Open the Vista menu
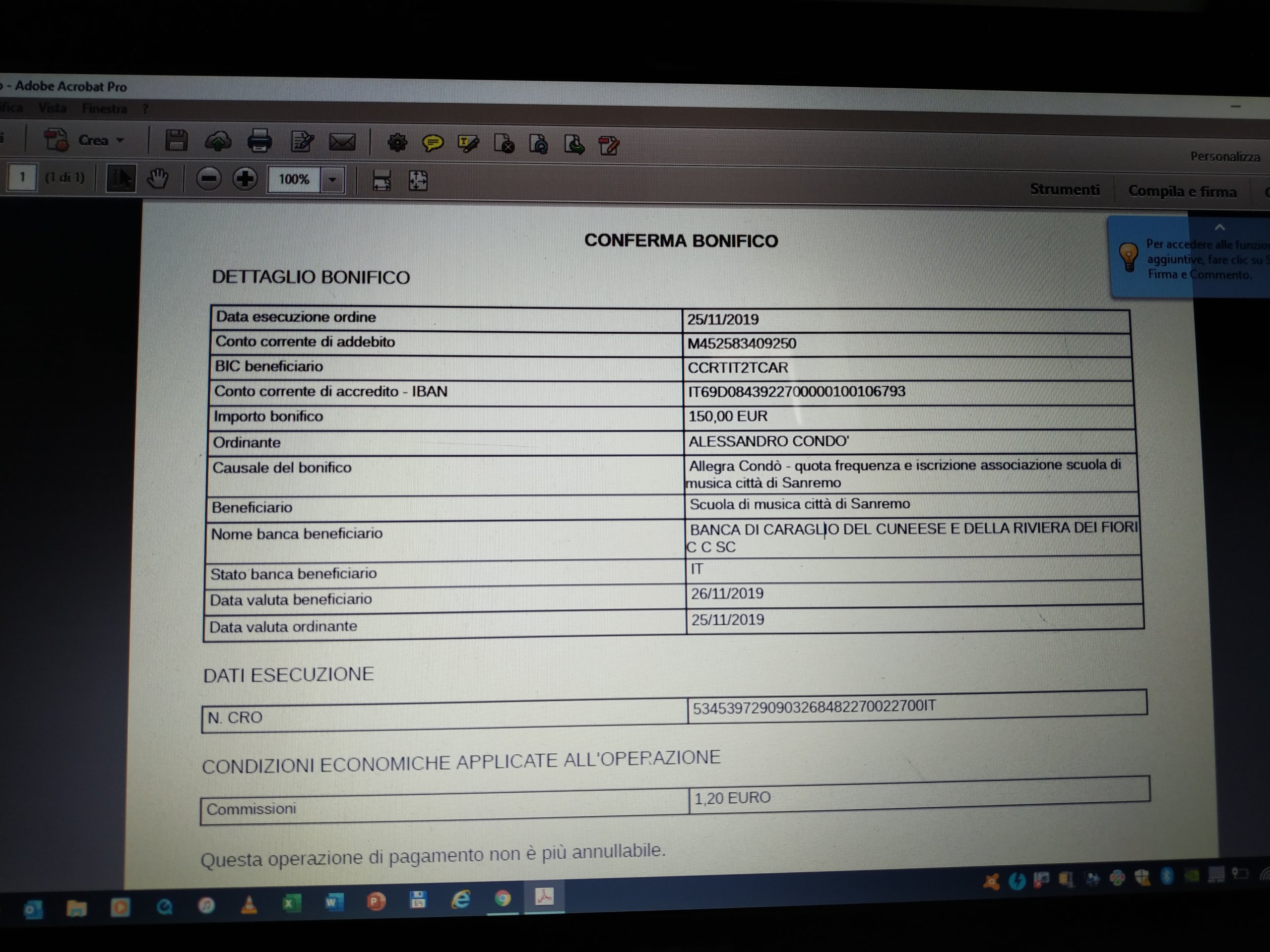Viewport: 1270px width, 952px height. [52, 108]
